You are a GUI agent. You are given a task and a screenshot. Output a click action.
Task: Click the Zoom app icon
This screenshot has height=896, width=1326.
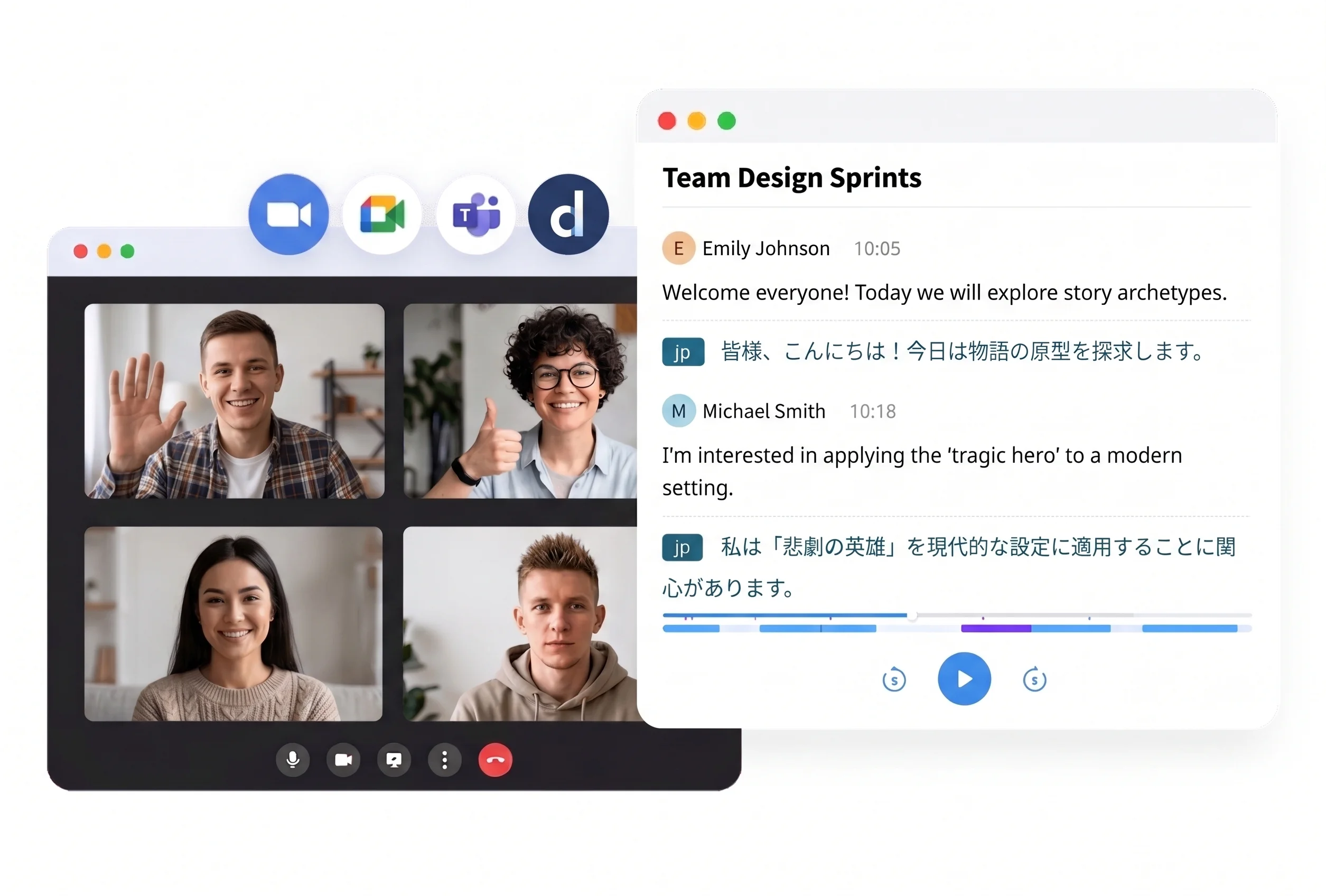(288, 214)
